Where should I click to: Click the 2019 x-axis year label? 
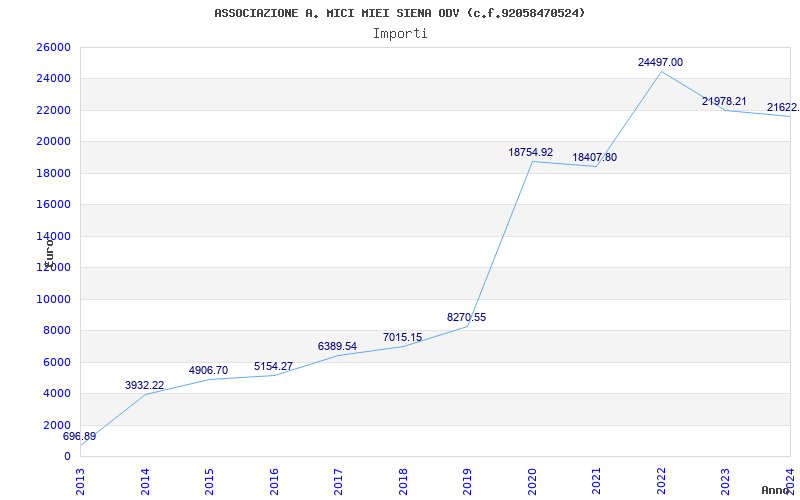click(467, 482)
